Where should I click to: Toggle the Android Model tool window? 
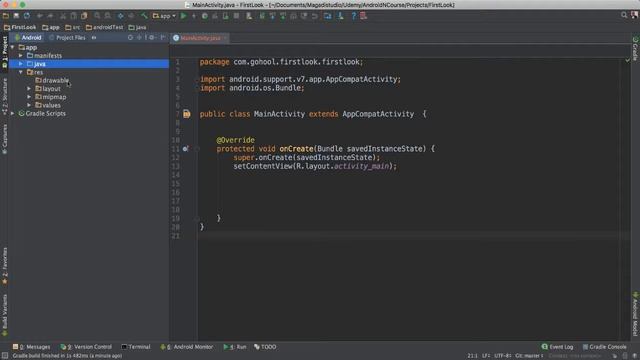[x=635, y=314]
